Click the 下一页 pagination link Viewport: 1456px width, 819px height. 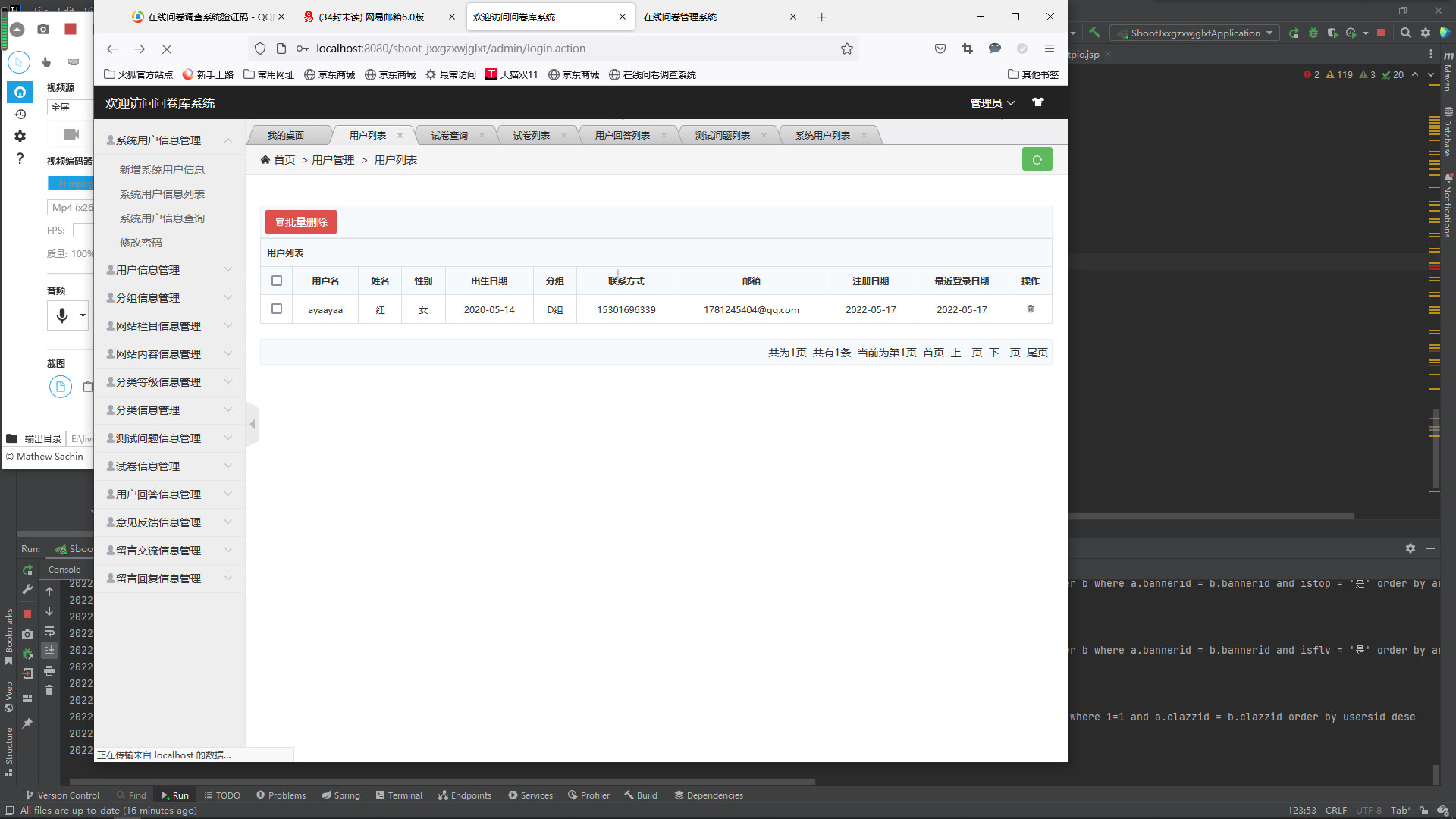click(x=1004, y=353)
